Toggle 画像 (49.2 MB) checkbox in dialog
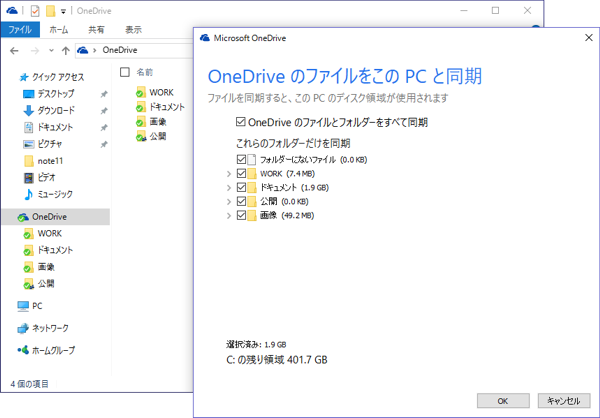The height and width of the screenshot is (418, 600). pos(241,215)
